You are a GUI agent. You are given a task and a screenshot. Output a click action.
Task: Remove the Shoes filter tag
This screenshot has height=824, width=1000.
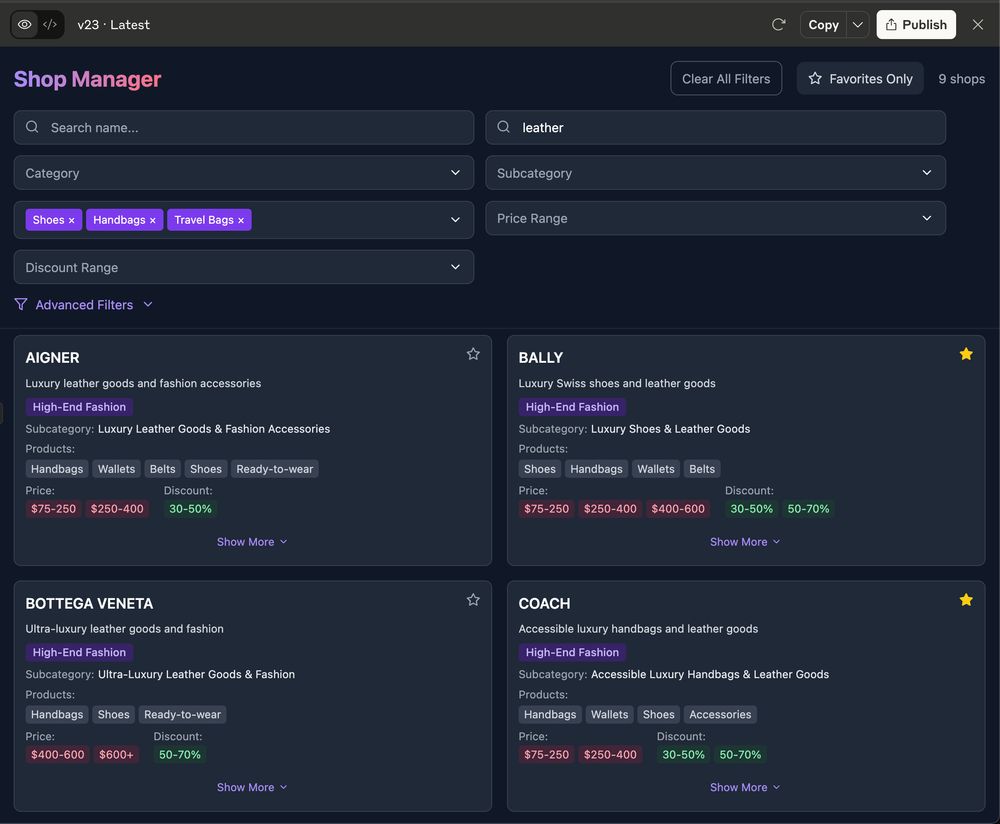coord(71,221)
